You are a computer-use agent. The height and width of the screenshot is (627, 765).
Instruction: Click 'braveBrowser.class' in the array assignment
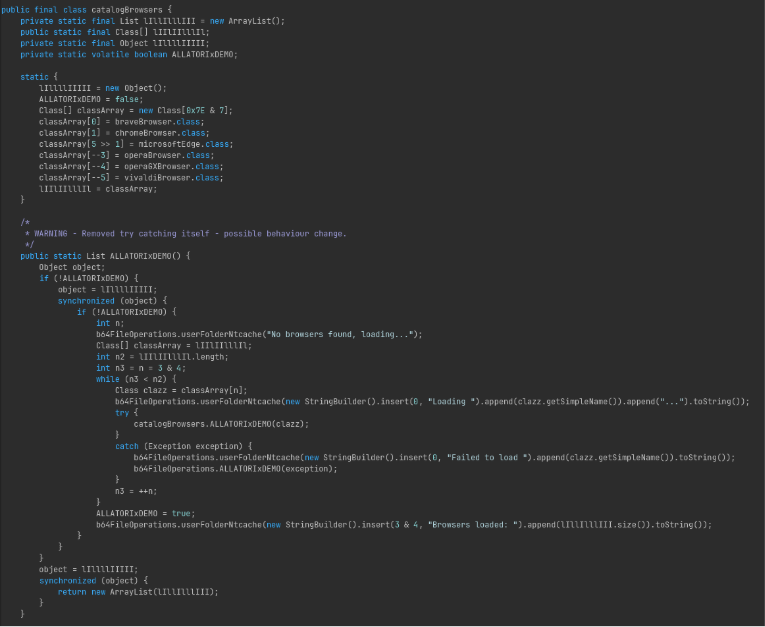tap(158, 122)
